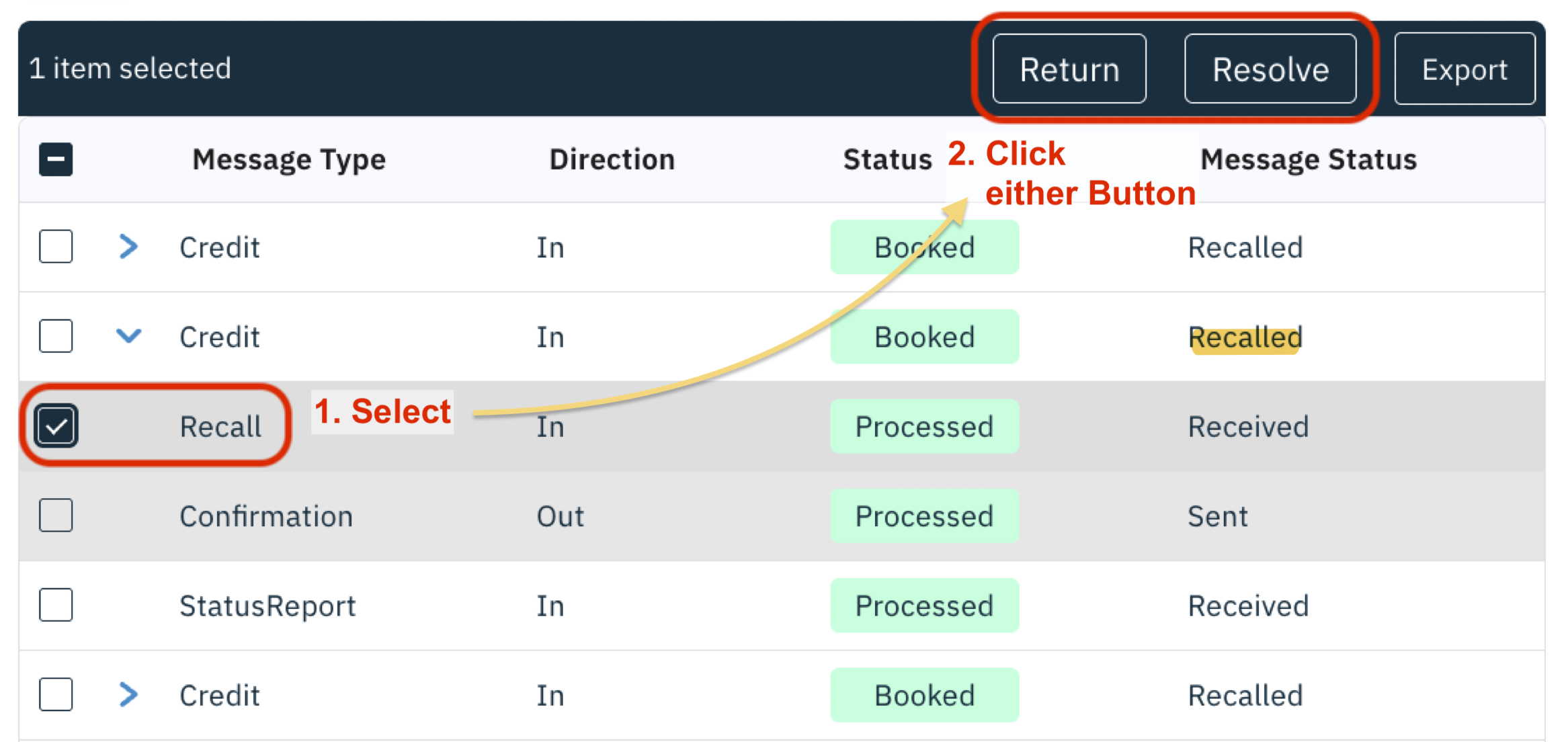This screenshot has height=742, width=1568.
Task: Expand the first Credit row chevron
Action: click(128, 247)
